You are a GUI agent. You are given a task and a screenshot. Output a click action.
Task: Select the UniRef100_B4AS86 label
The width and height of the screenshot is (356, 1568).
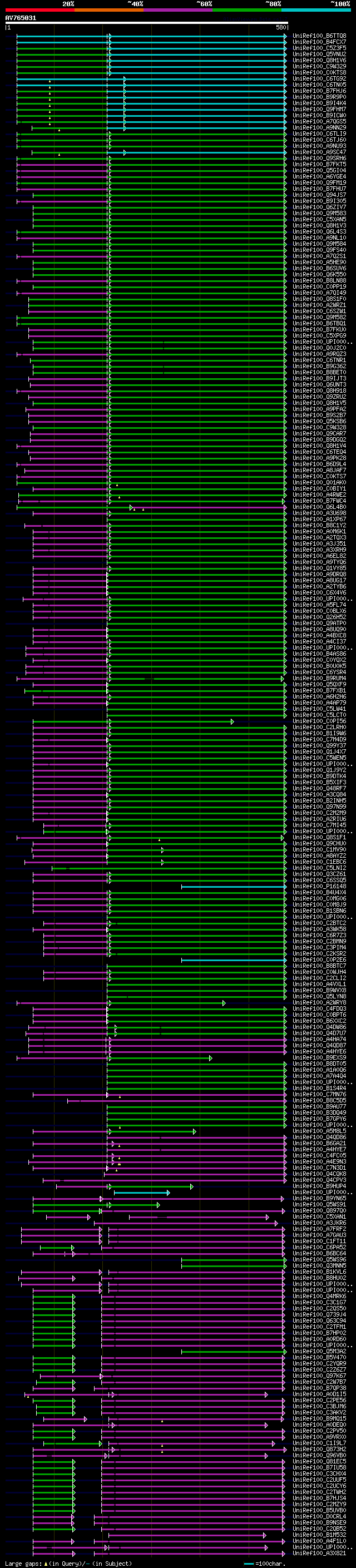[319, 654]
